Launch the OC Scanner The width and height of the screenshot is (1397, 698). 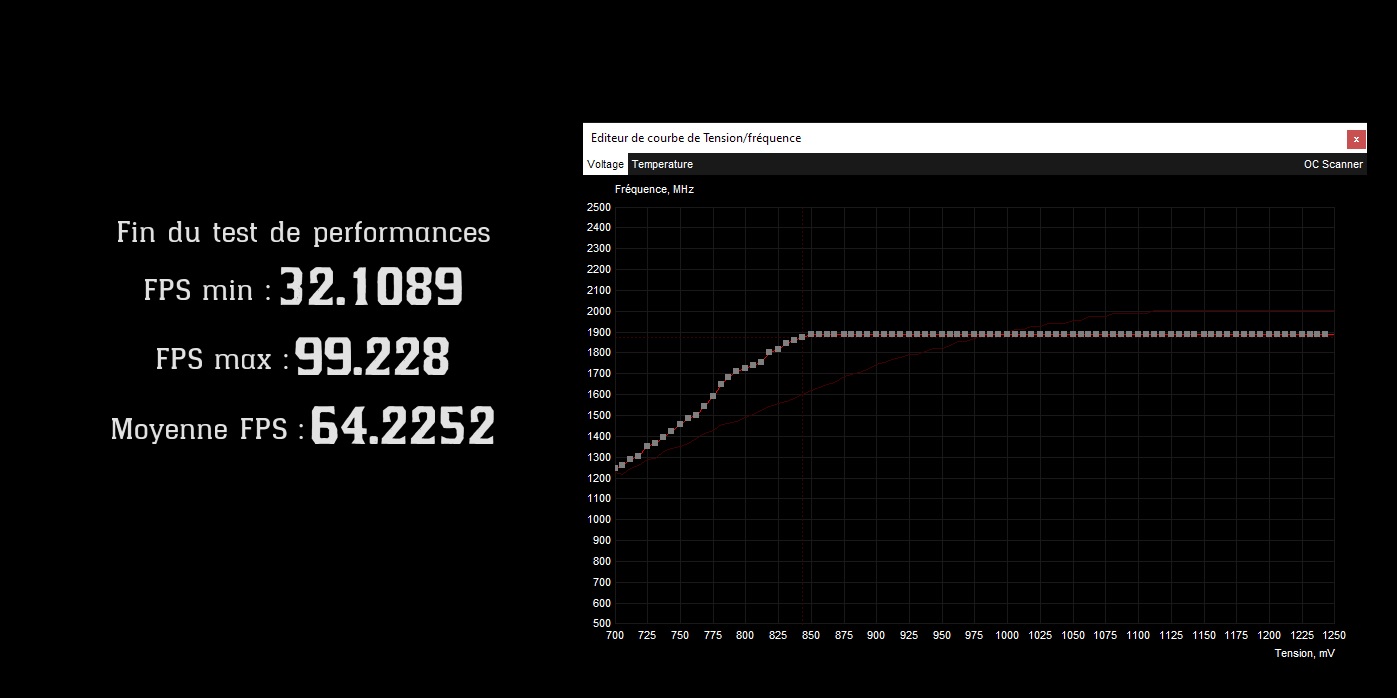pos(1333,164)
